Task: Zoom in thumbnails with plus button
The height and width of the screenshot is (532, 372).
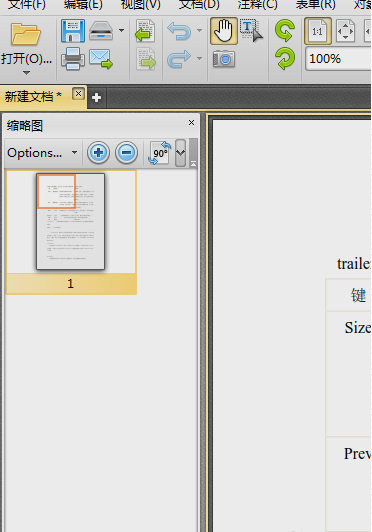Action: tap(98, 153)
